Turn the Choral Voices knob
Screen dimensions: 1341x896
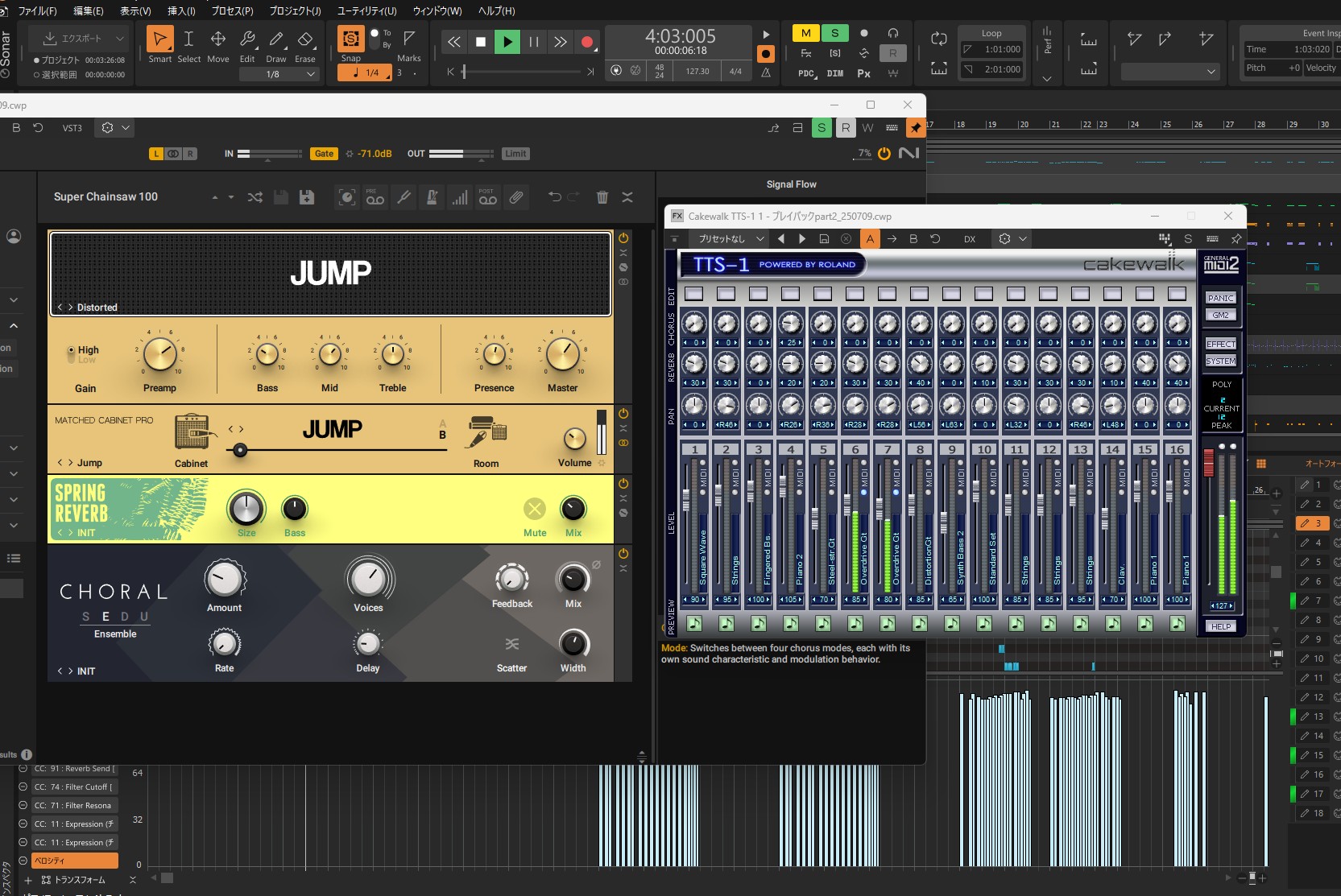point(368,578)
